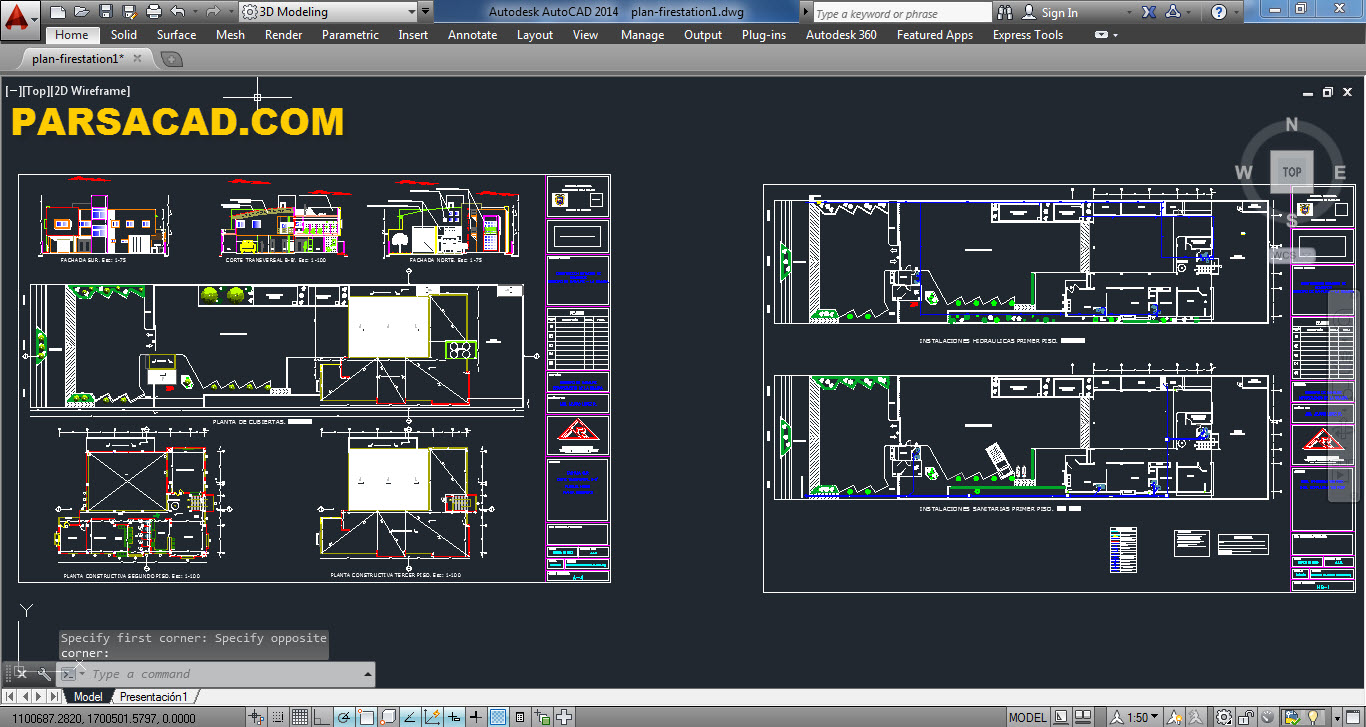Switch to the Home ribbon tab
The image size is (1366, 727).
[71, 34]
